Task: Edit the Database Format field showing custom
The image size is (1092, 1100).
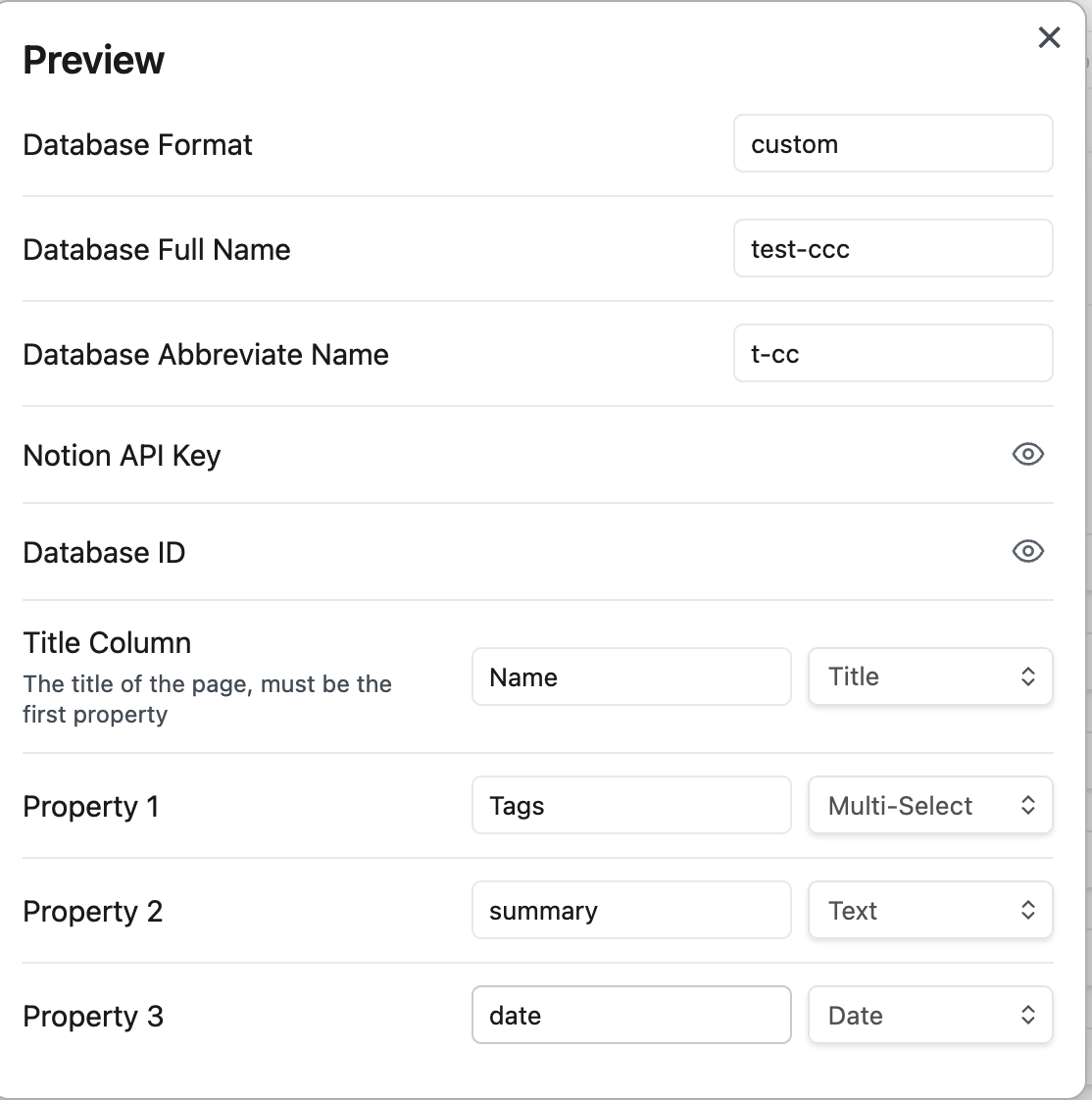Action: click(893, 143)
